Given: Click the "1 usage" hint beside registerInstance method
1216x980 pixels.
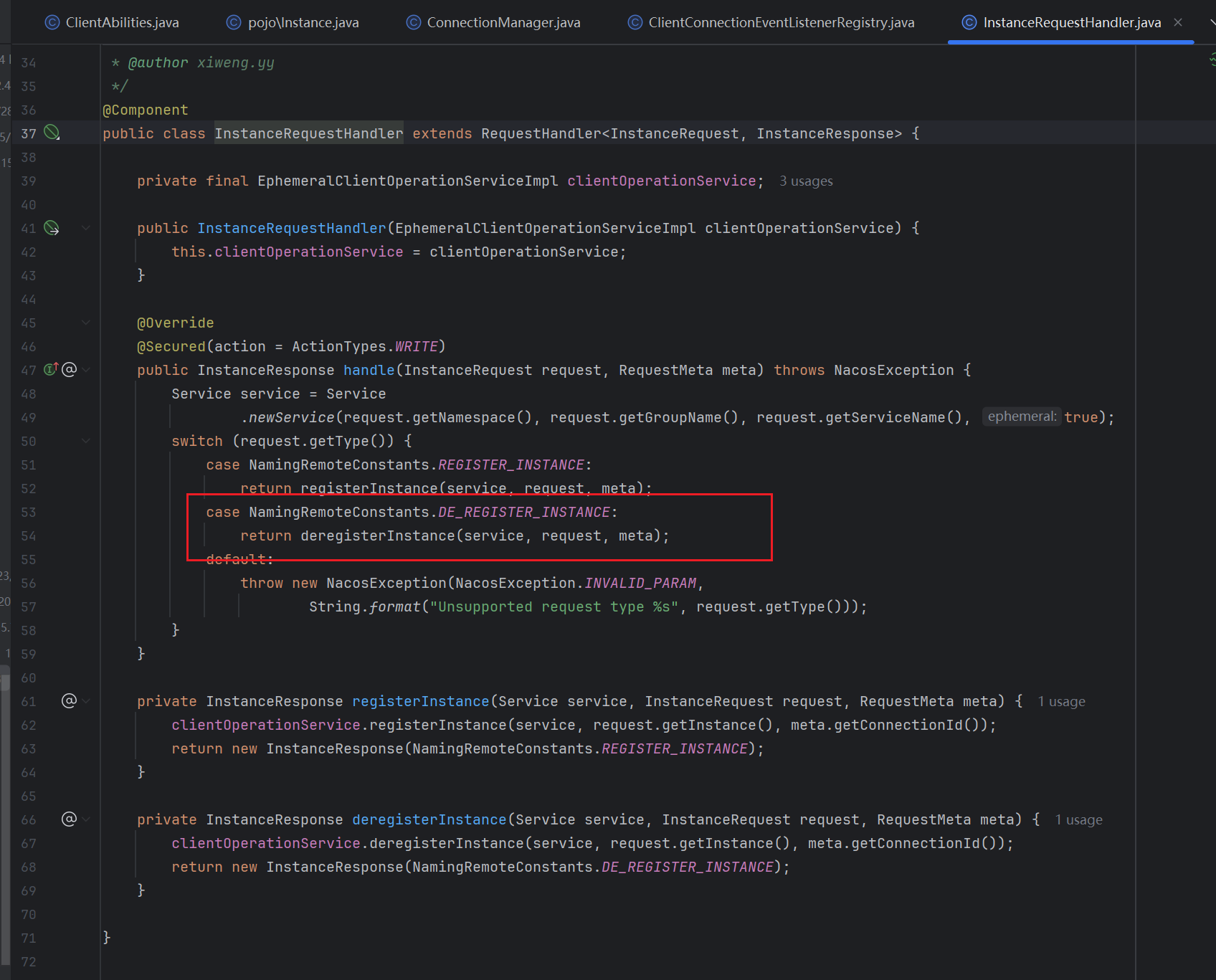Looking at the screenshot, I should (x=1061, y=702).
